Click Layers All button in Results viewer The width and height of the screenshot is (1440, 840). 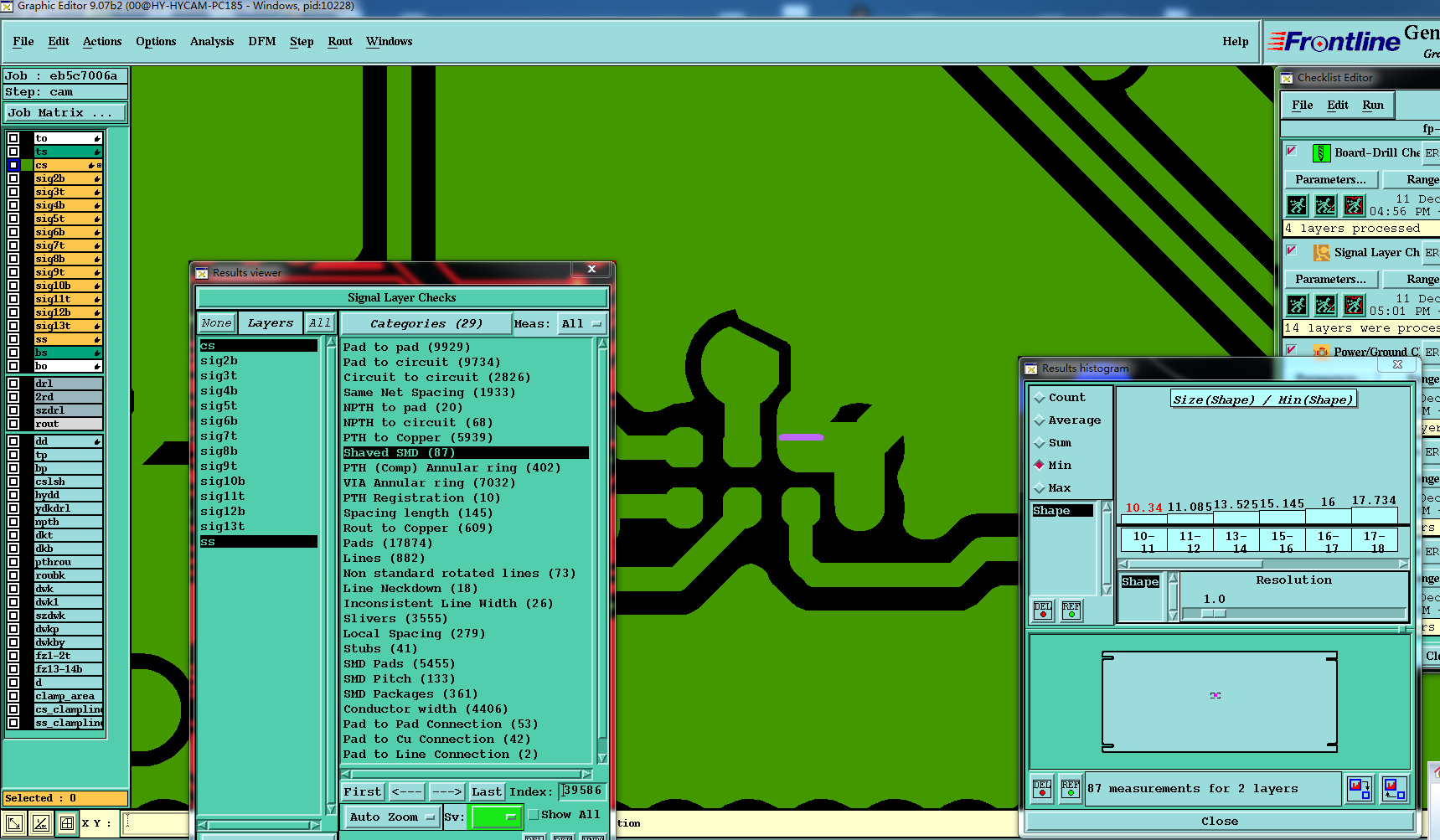(x=320, y=322)
